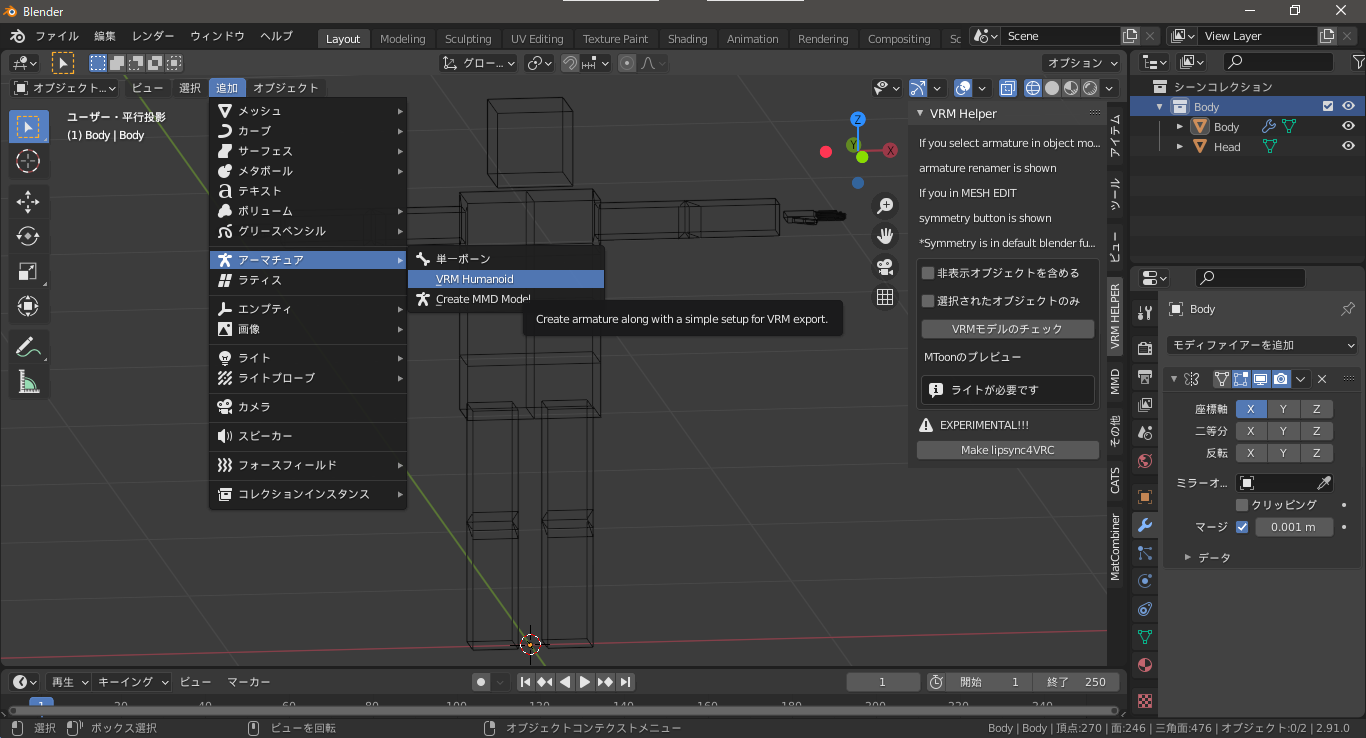The image size is (1366, 738).
Task: Click the pan hand viewport icon
Action: 885,236
